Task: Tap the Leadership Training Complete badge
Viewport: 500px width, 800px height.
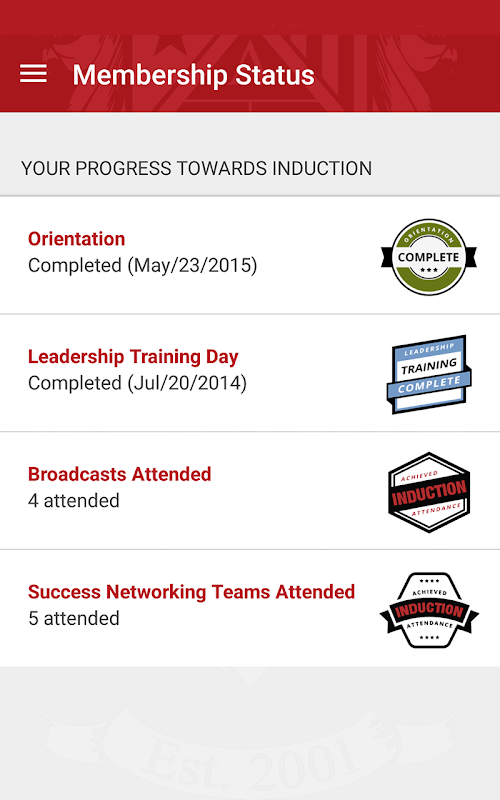Action: [429, 374]
